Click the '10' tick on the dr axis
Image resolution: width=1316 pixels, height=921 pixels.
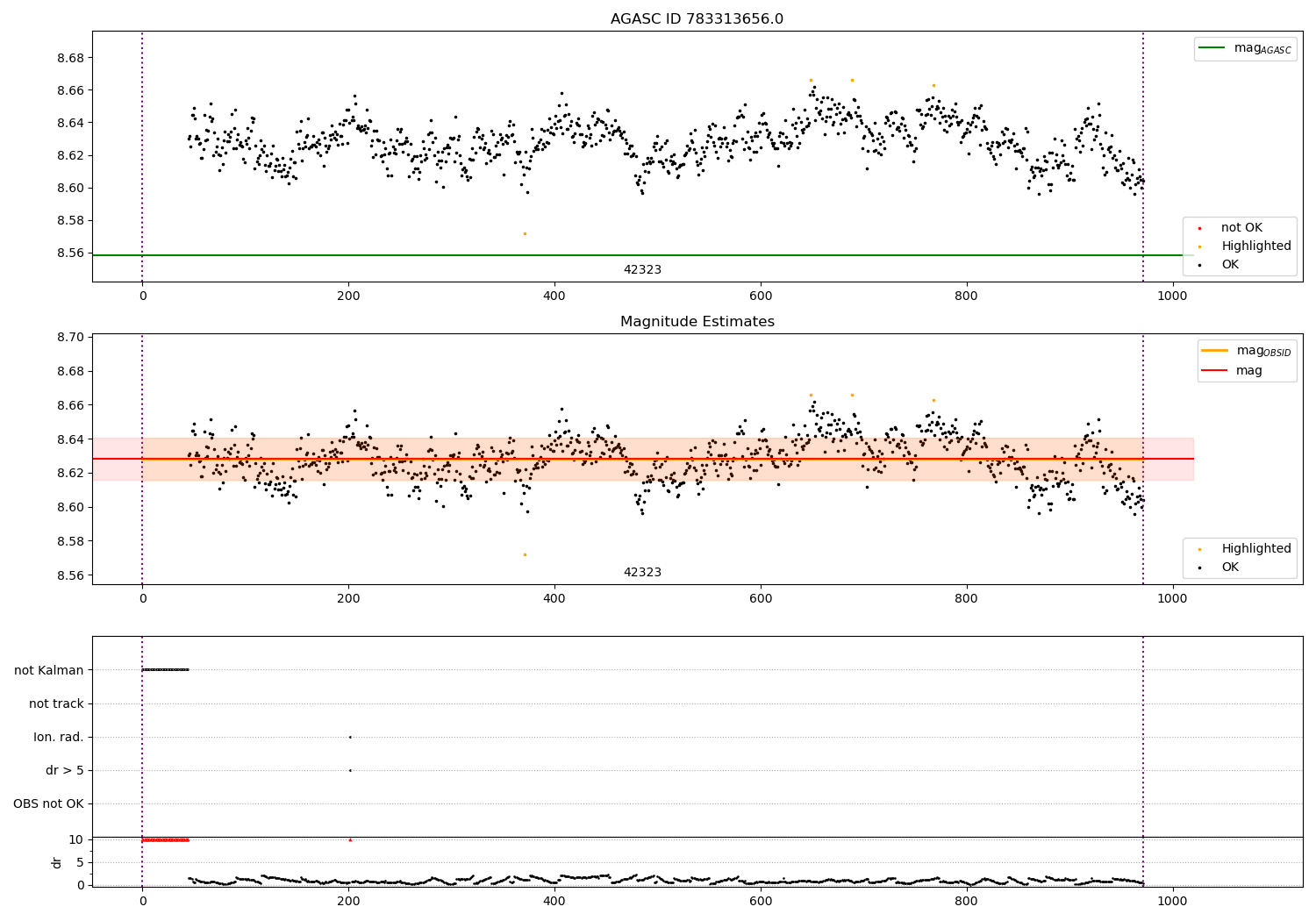click(x=76, y=839)
